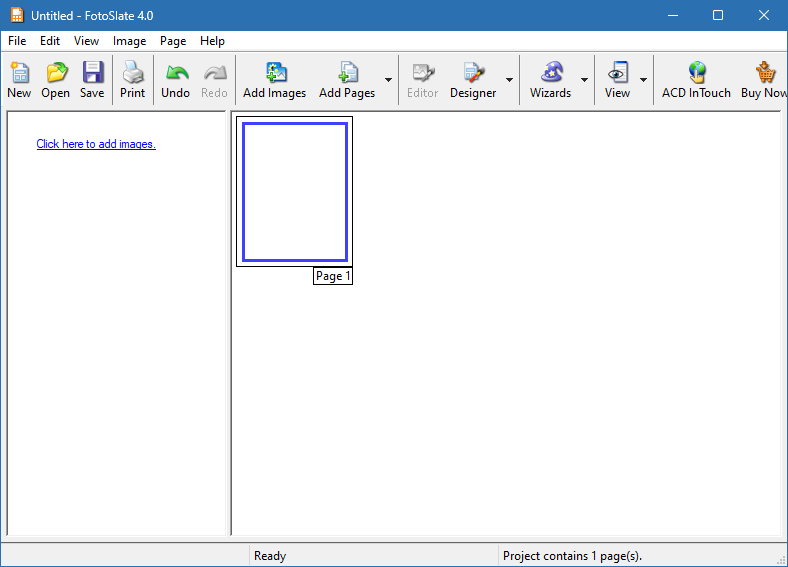Expand the toolbar View dropdown arrow

[x=643, y=80]
